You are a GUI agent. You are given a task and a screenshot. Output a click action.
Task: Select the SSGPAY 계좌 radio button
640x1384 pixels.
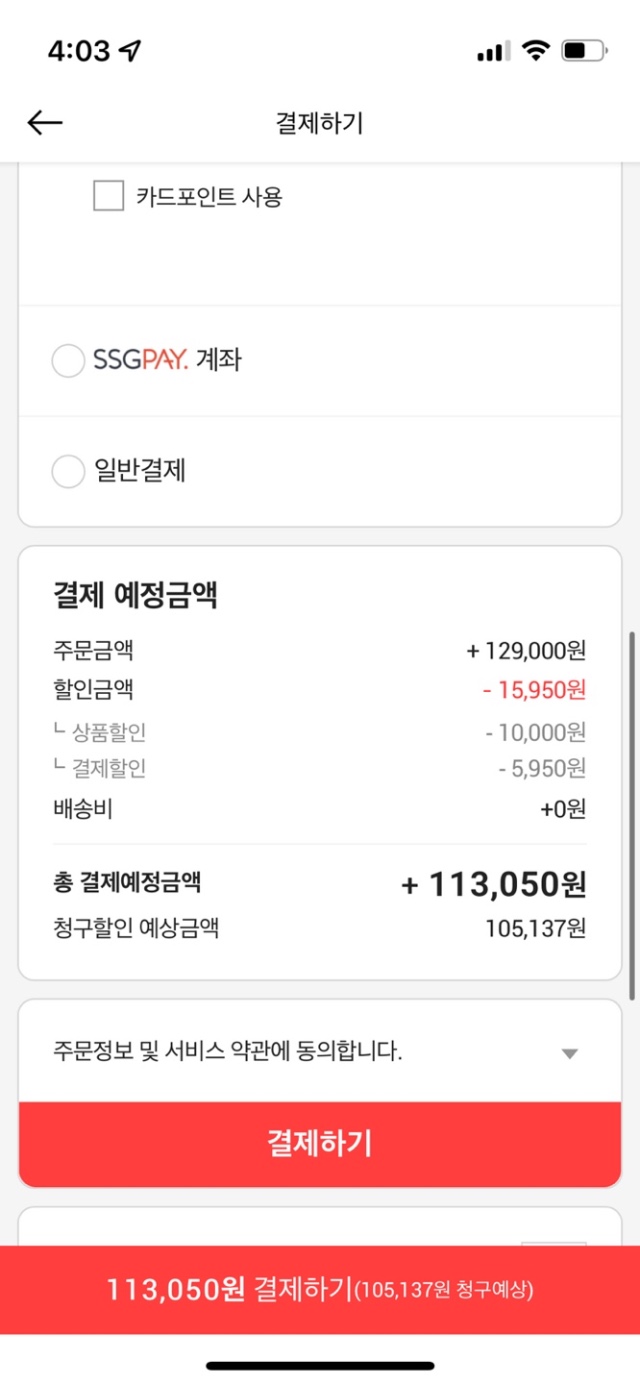(68, 361)
